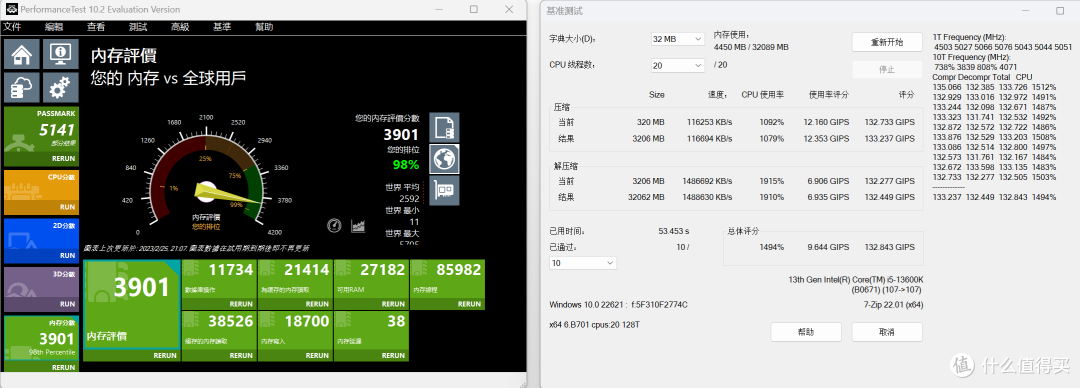Open the CPU thread count 20 dropdown
1080x388 pixels.
point(678,65)
